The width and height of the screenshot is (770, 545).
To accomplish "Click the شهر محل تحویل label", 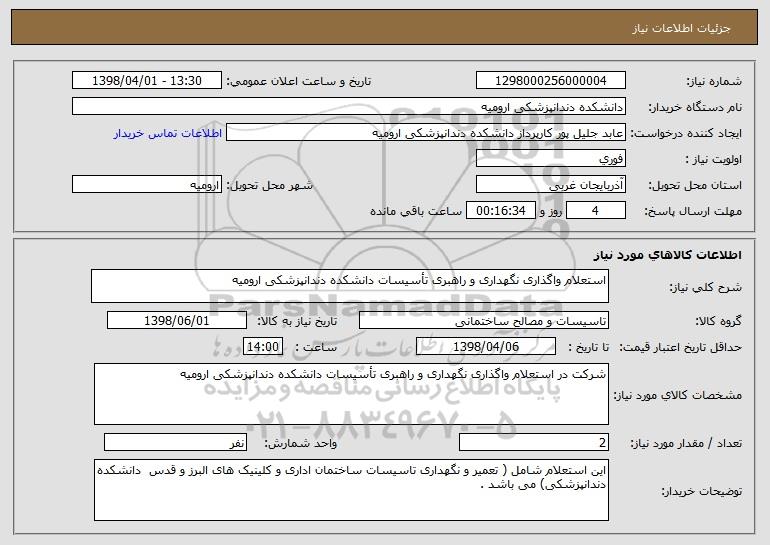I will tap(269, 186).
